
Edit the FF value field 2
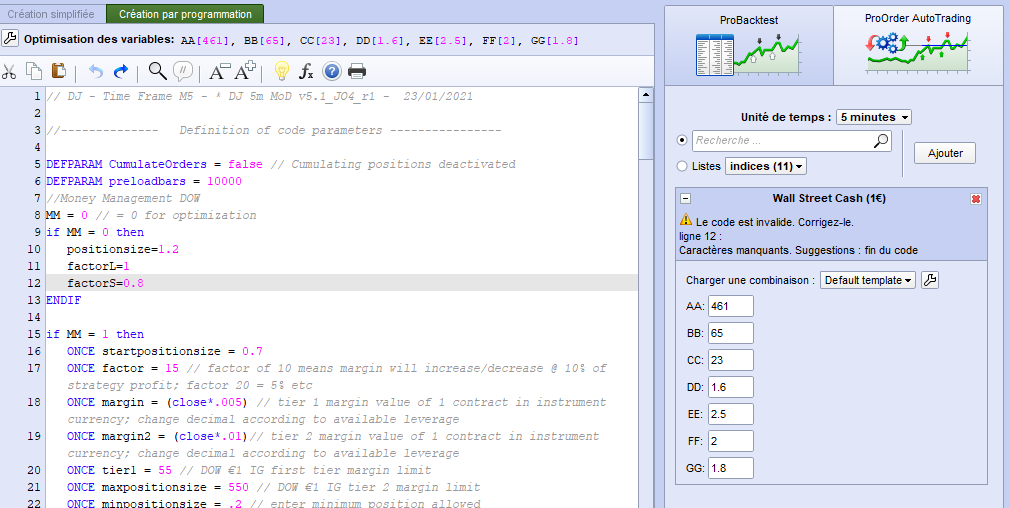(730, 442)
